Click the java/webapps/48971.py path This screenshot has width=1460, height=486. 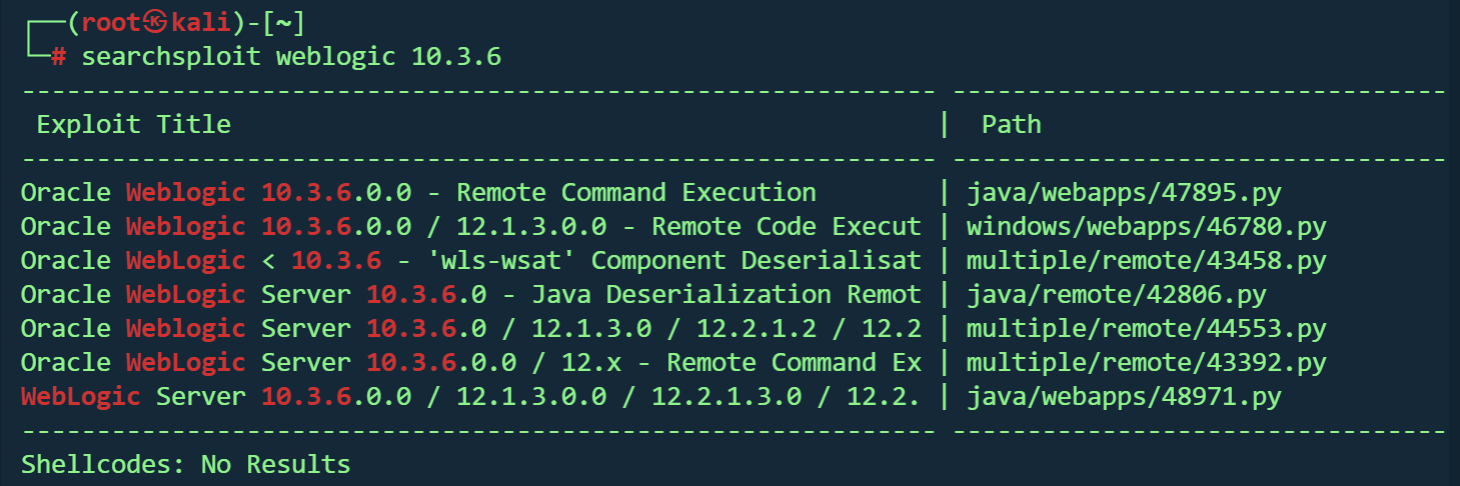click(x=1124, y=396)
